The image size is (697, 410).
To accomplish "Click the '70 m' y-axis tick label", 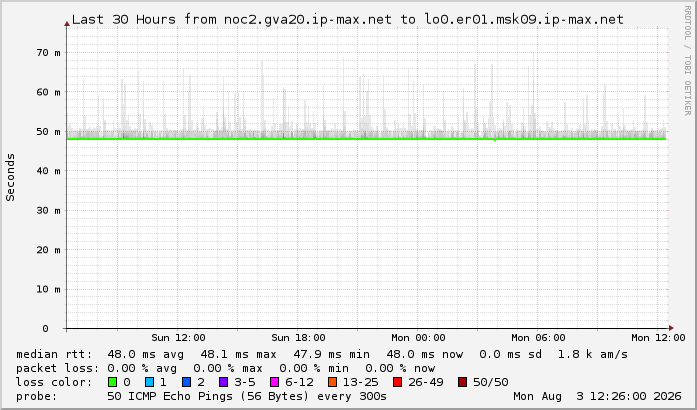I will 48,52.
